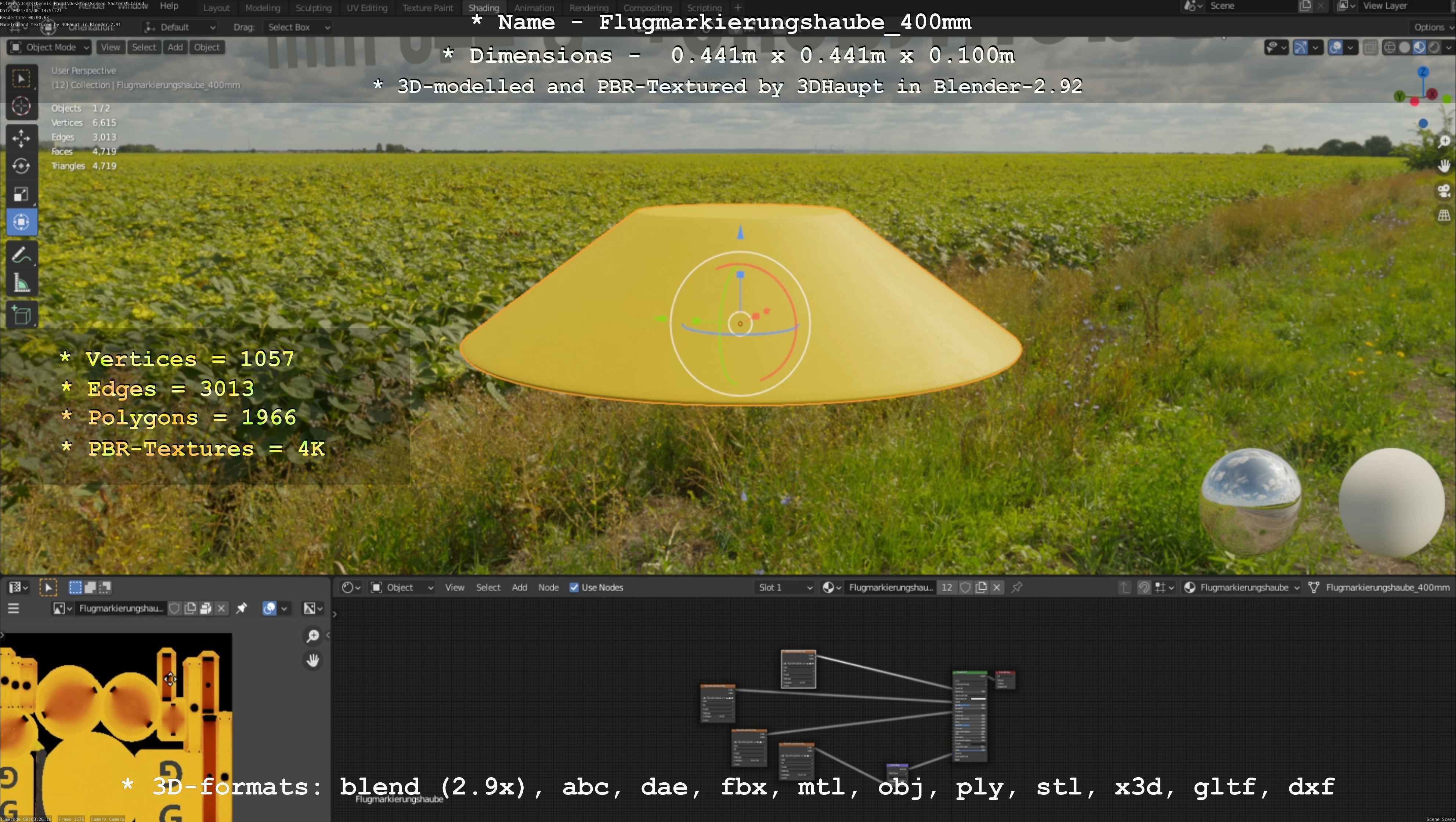
Task: Open the Default orientation dropdown
Action: (180, 27)
